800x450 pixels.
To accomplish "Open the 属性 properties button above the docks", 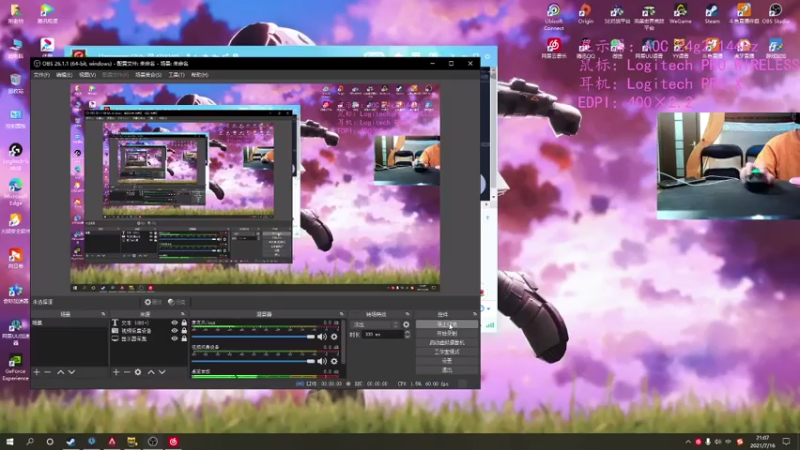I will click(153, 302).
